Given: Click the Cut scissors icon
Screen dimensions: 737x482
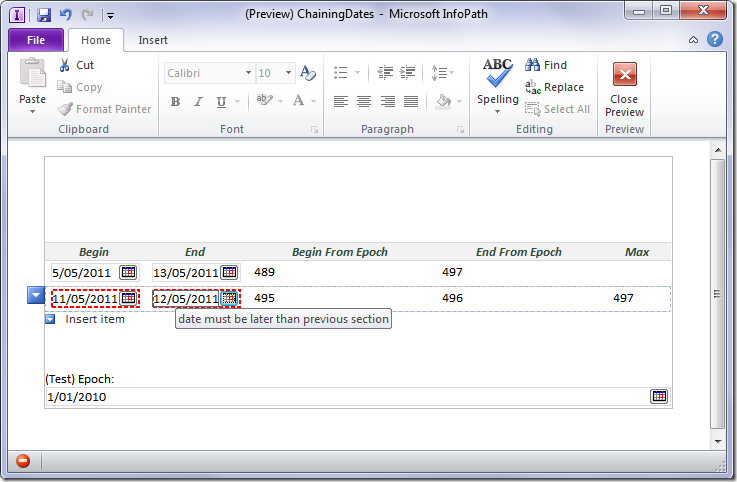Looking at the screenshot, I should 65,65.
